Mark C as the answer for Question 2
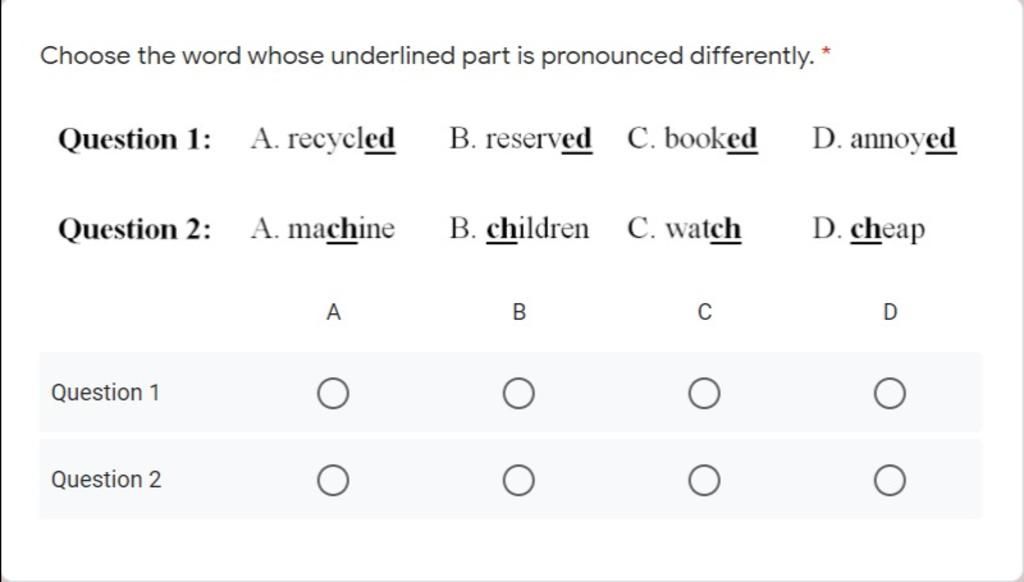The height and width of the screenshot is (582, 1024). [704, 480]
